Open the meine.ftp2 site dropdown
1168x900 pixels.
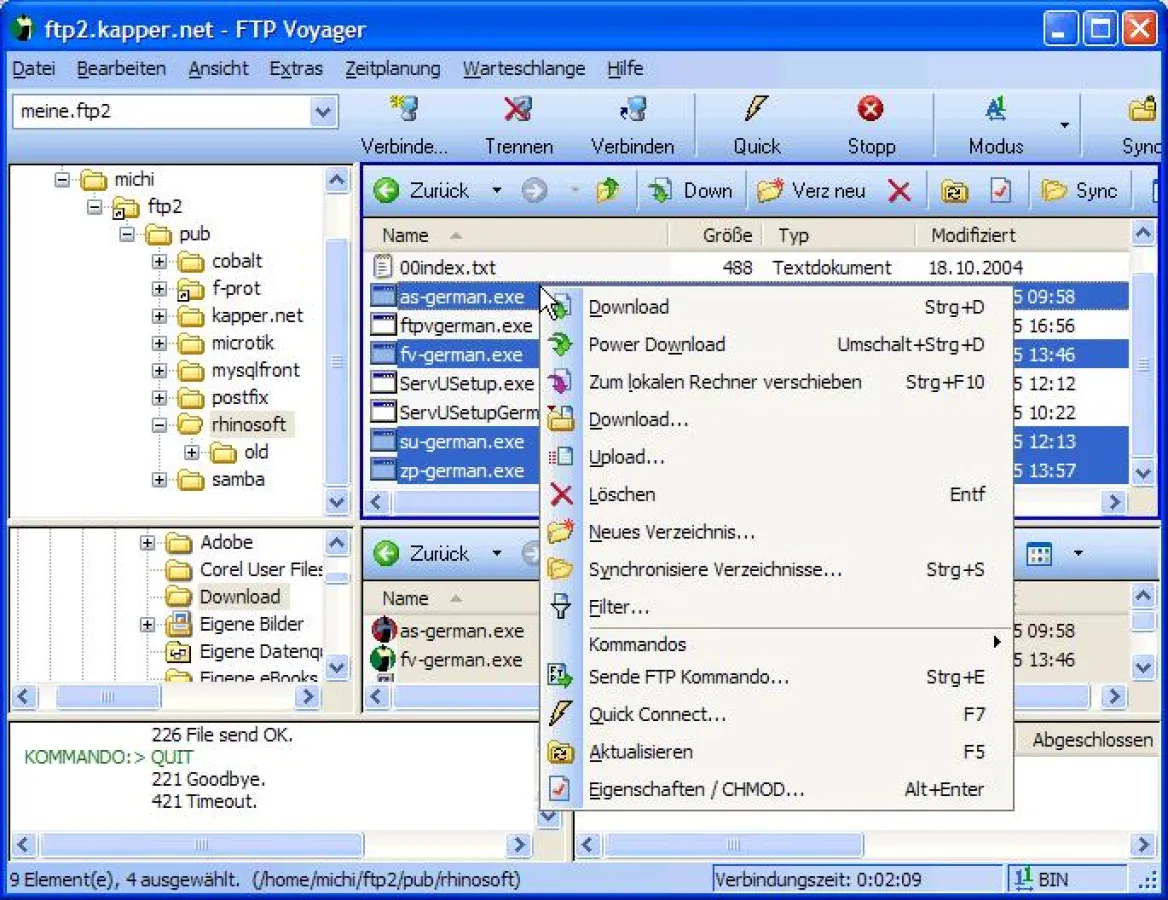[x=322, y=112]
